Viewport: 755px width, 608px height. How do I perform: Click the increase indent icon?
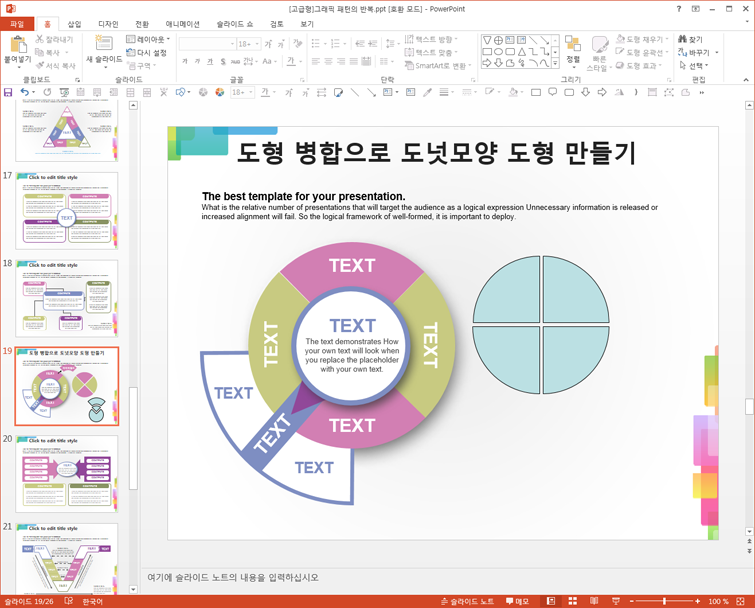coord(373,44)
